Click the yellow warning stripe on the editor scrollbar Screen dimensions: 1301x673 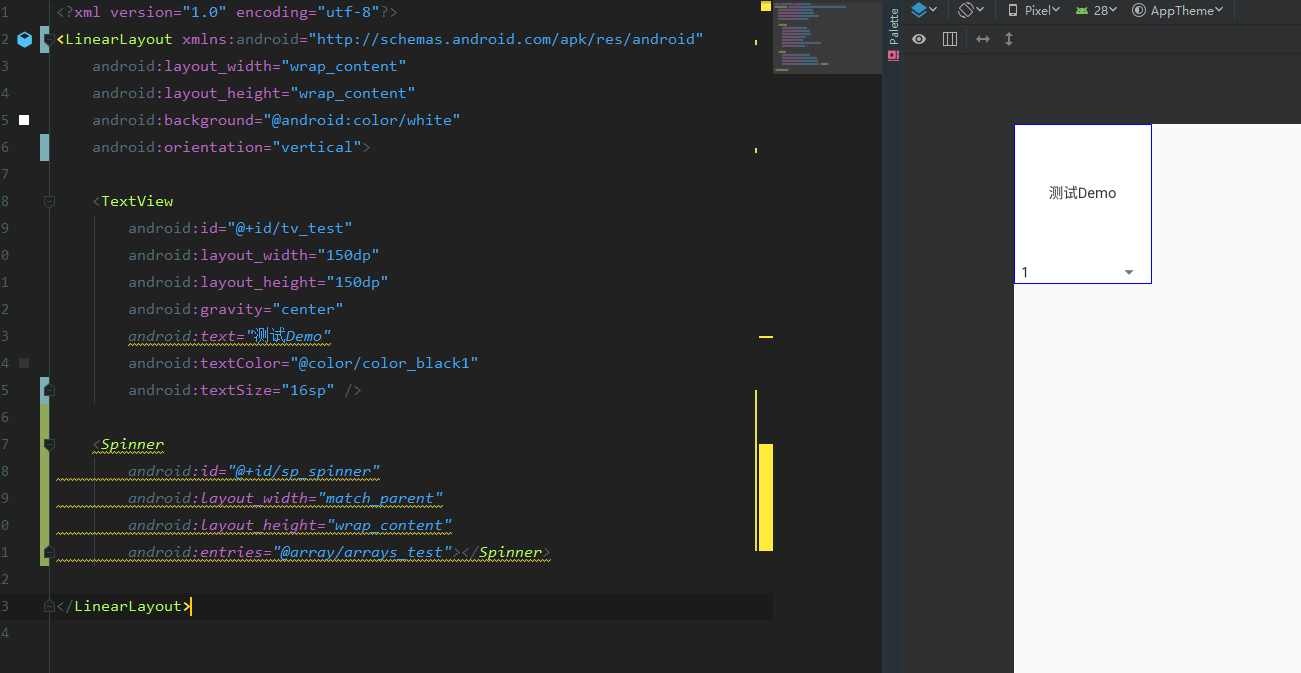[x=764, y=495]
